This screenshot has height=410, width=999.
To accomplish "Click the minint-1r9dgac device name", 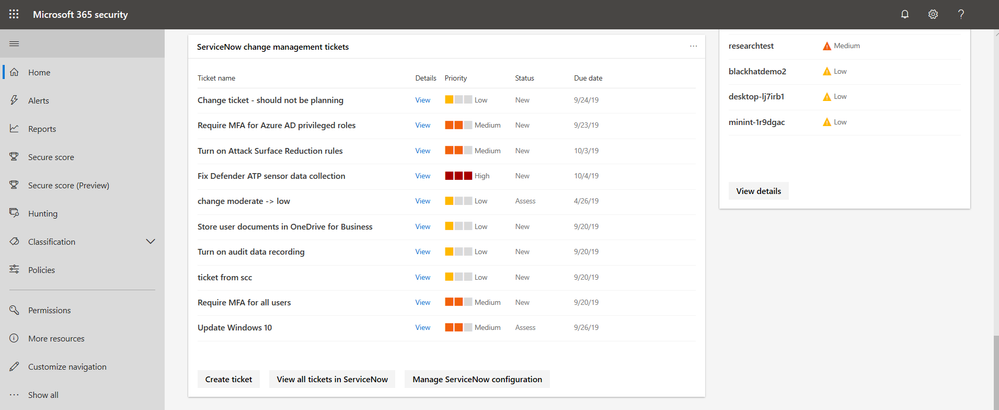I will (756, 122).
